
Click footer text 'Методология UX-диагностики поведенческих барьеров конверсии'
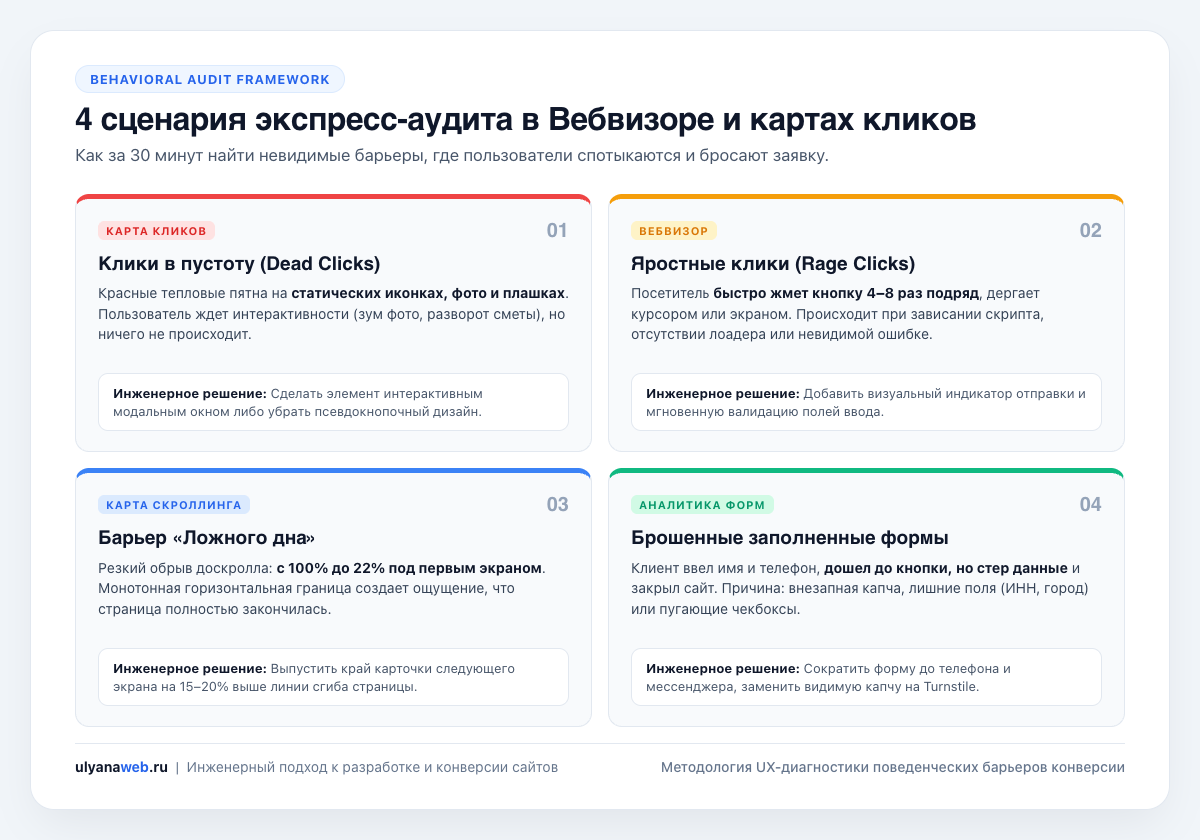click(893, 767)
